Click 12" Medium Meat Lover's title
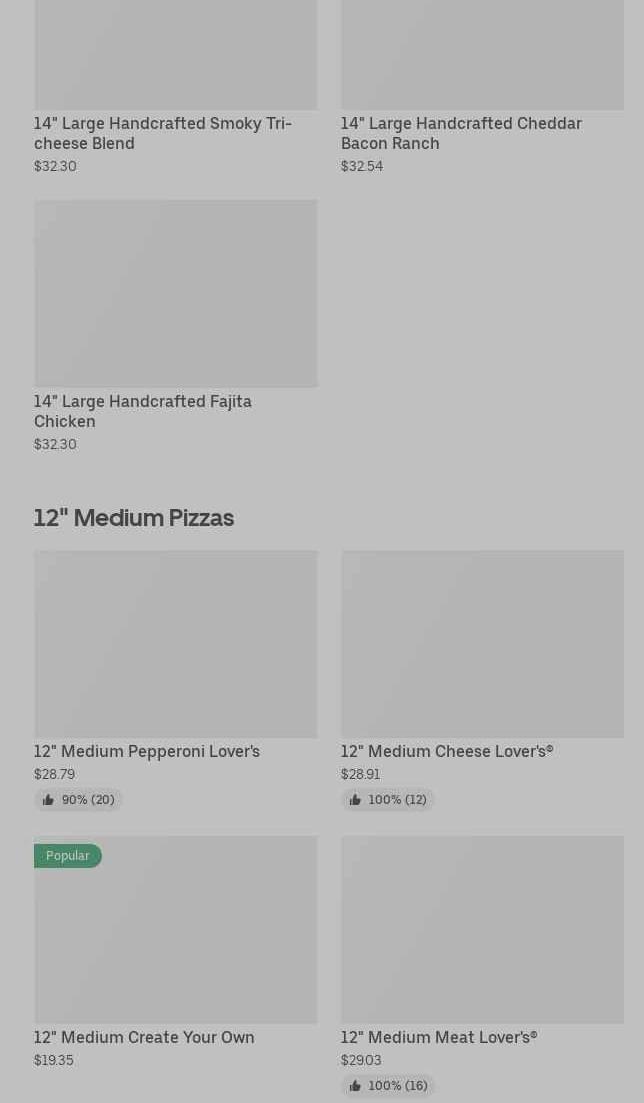This screenshot has height=1103, width=644. pyautogui.click(x=438, y=1037)
